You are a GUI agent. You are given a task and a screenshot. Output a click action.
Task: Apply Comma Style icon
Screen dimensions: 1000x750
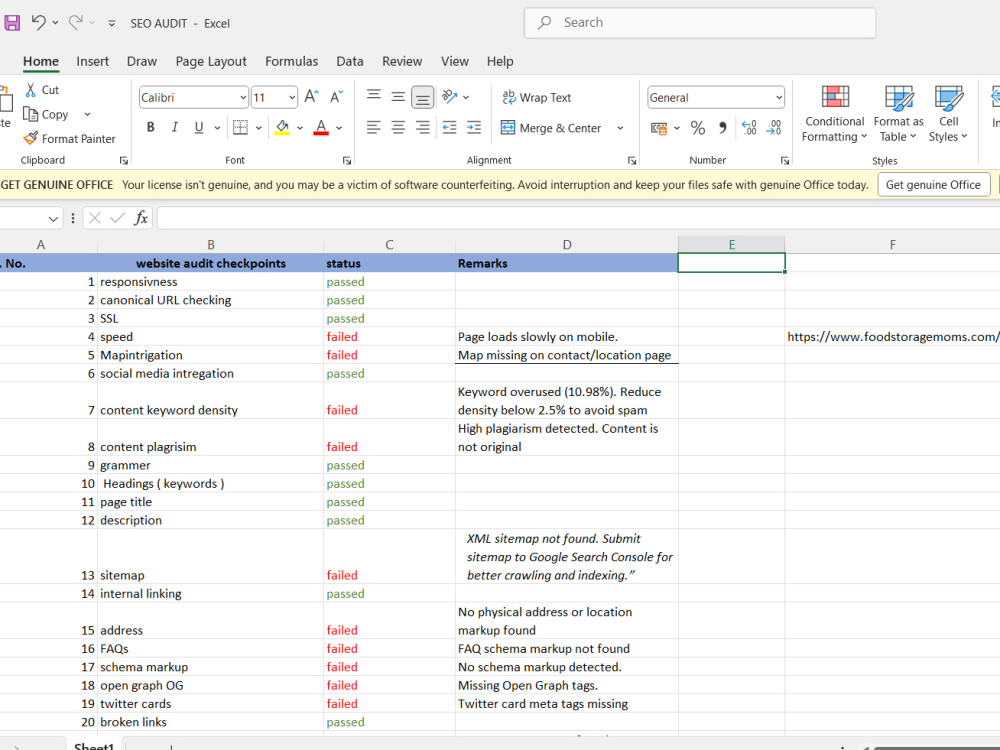(x=723, y=128)
